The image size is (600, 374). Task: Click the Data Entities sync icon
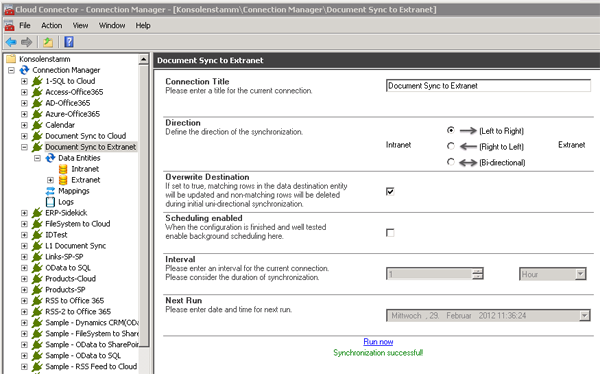point(50,158)
